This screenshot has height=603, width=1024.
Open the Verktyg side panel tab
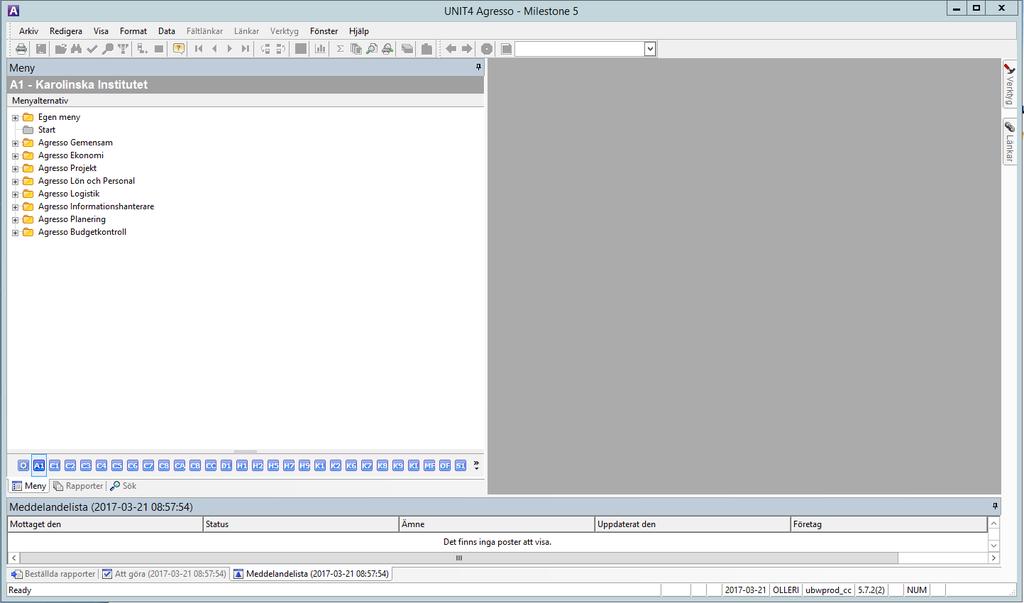(x=1010, y=84)
